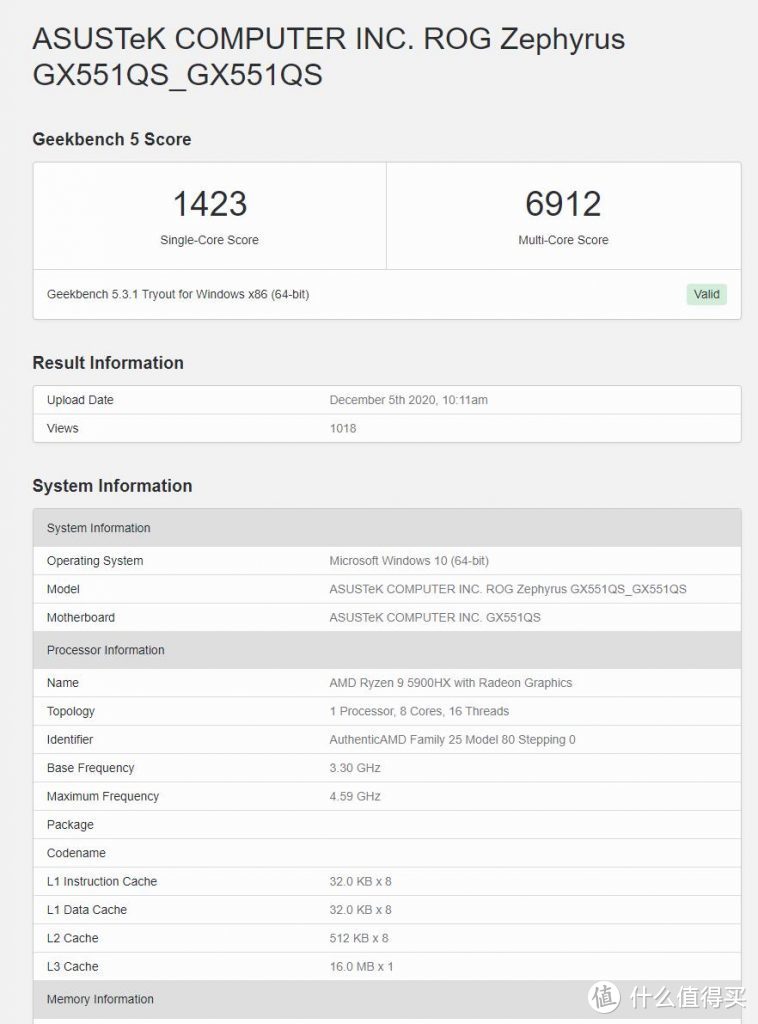758x1024 pixels.
Task: Click the Geekbench 5 Score heading
Action: (112, 139)
